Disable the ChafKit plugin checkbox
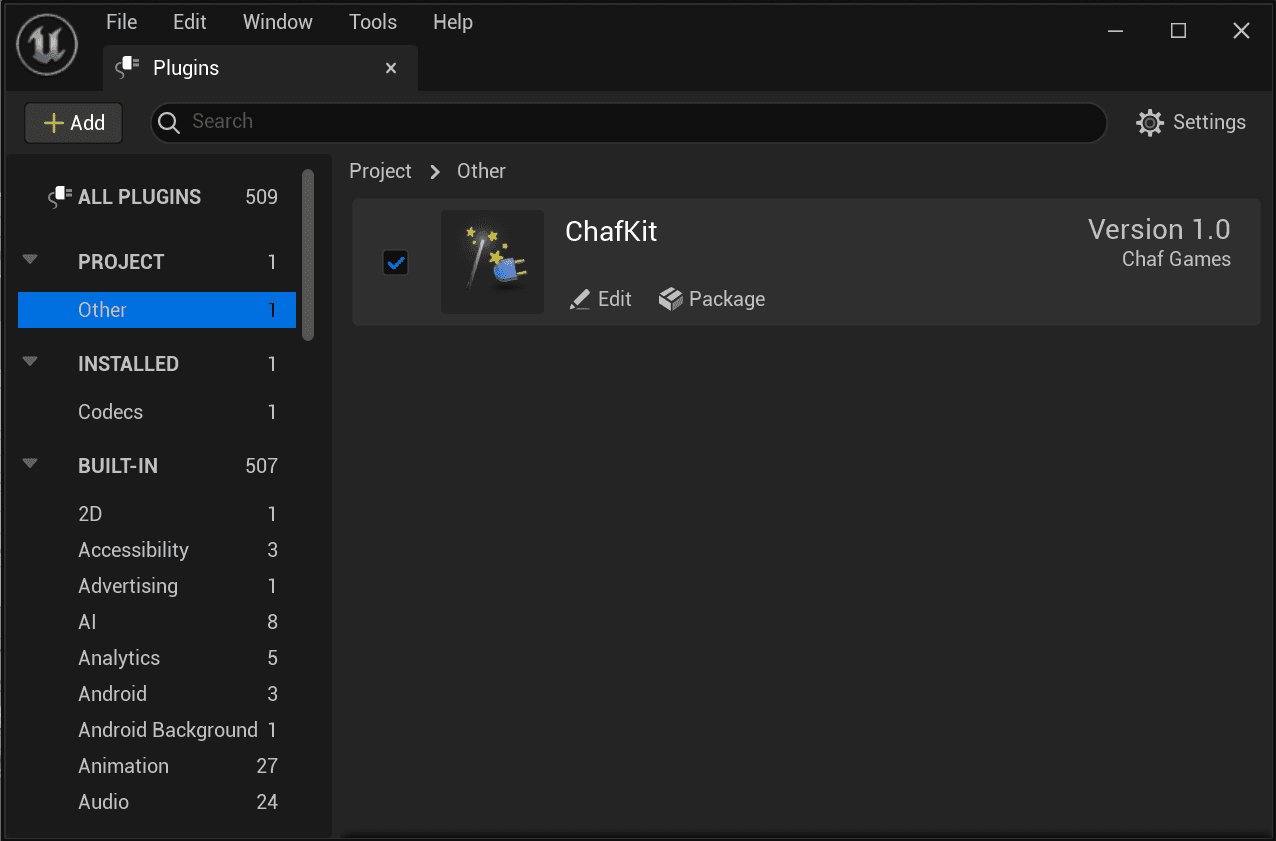 [396, 263]
